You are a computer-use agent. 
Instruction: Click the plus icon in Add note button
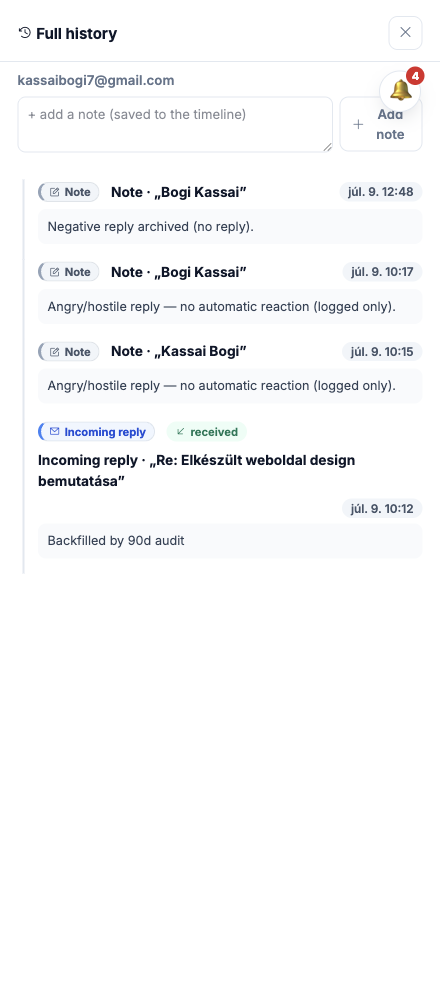pyautogui.click(x=358, y=124)
